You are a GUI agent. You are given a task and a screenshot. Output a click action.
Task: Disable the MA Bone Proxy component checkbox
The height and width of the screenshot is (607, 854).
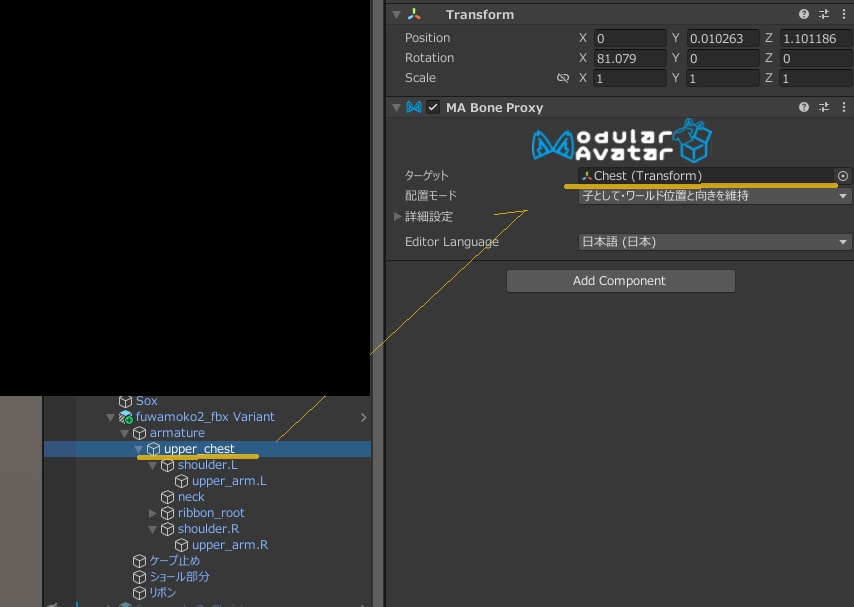click(x=433, y=107)
